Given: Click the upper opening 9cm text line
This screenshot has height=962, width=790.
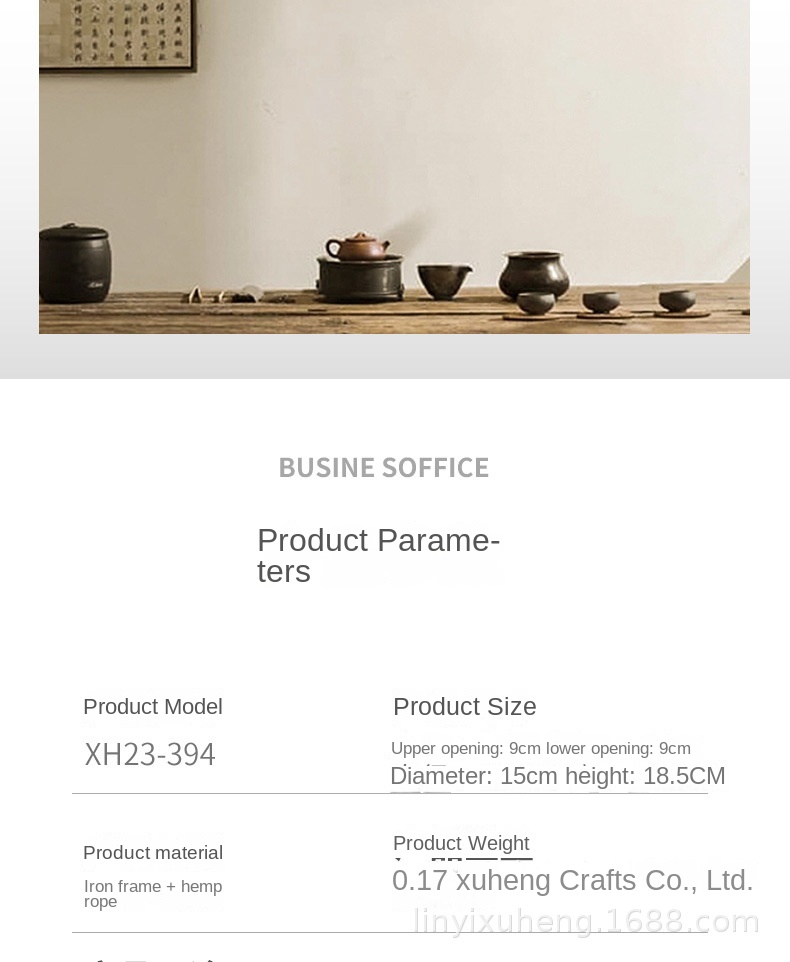Looking at the screenshot, I should tap(540, 749).
